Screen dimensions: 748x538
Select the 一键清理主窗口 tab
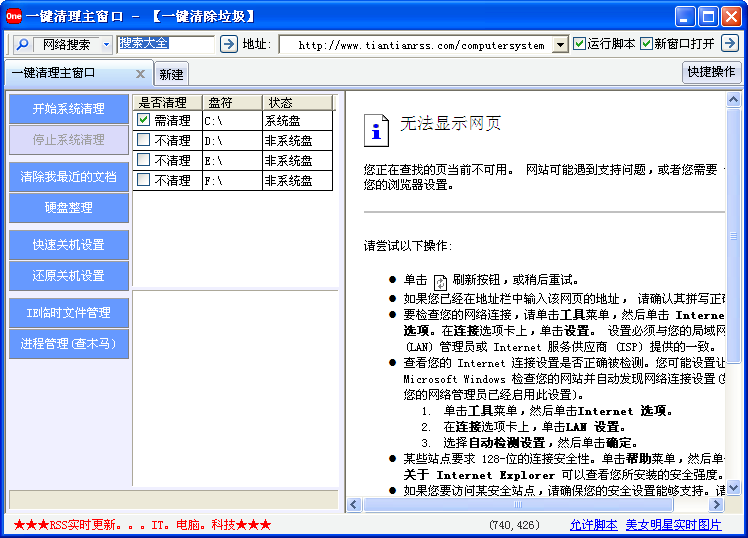click(68, 73)
